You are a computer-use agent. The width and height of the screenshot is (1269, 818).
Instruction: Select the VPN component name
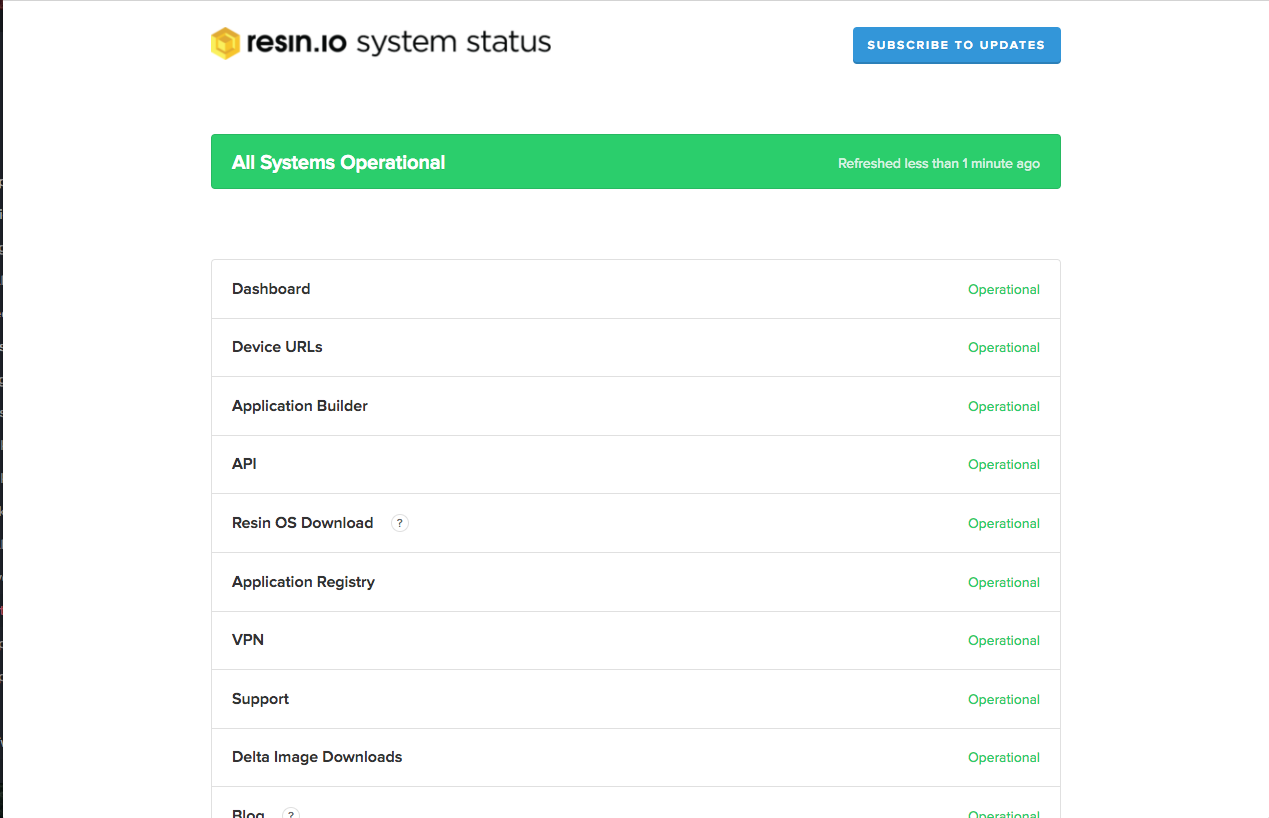(248, 640)
